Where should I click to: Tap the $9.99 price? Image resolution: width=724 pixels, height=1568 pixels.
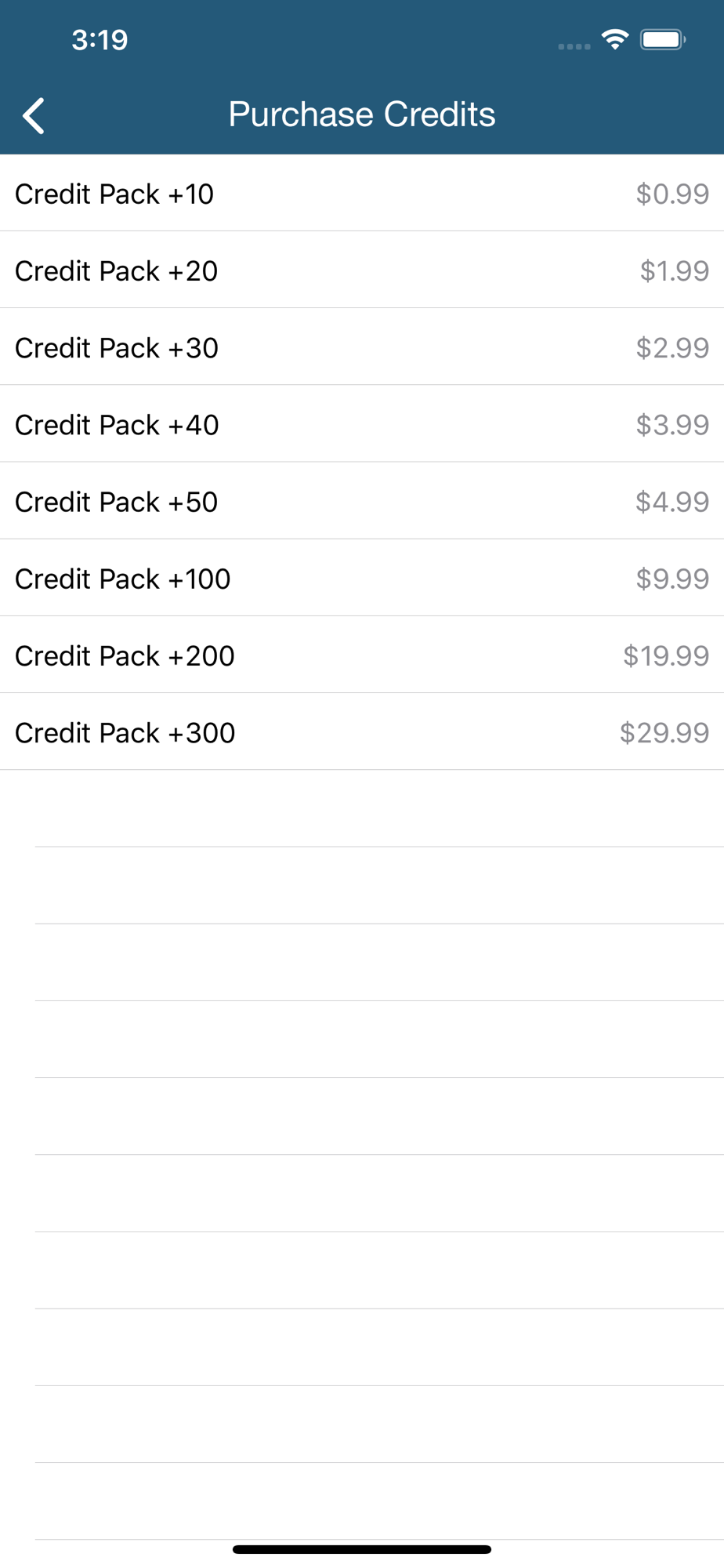click(x=672, y=579)
